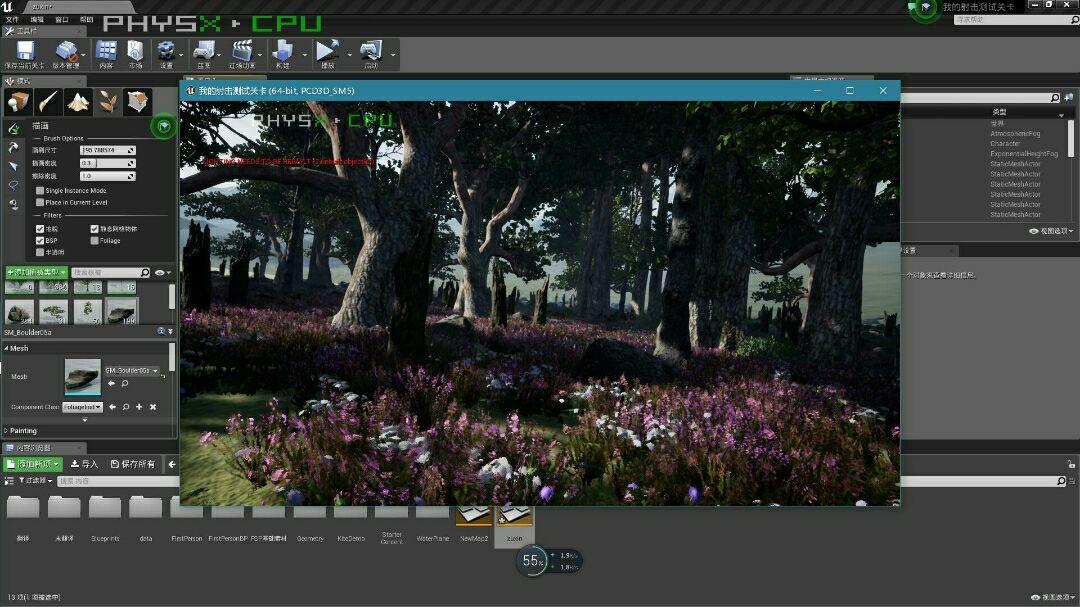The height and width of the screenshot is (607, 1080).
Task: Select the Foliage mode leaf icon
Action: tap(108, 102)
